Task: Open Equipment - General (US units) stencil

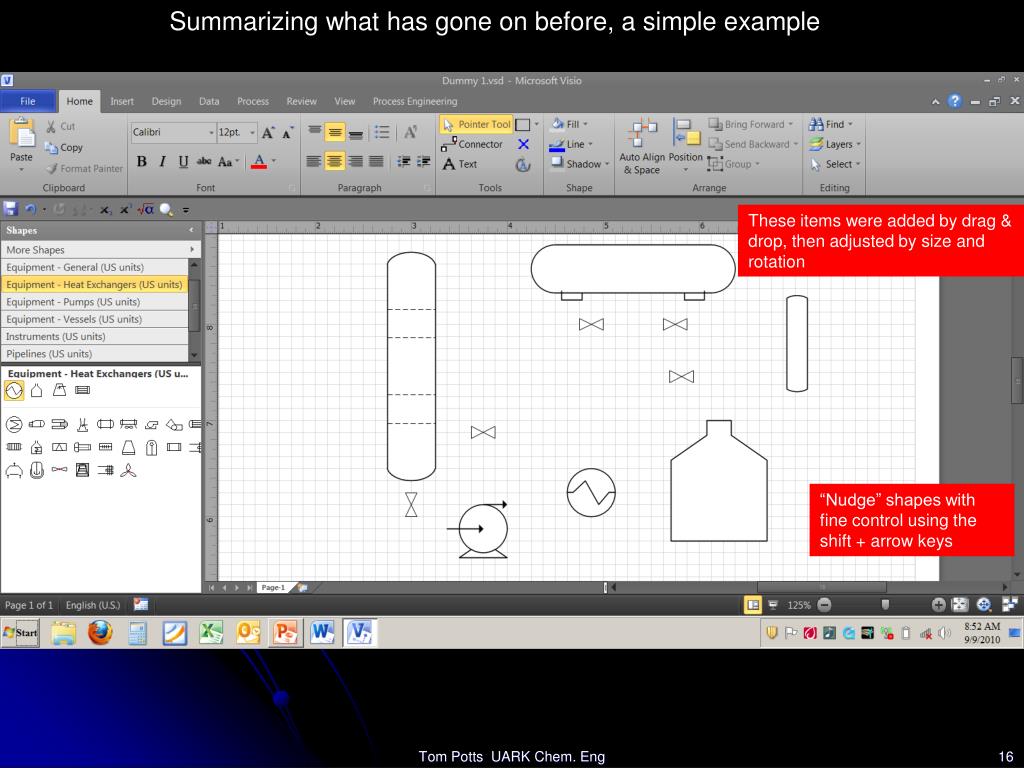Action: [x=95, y=267]
